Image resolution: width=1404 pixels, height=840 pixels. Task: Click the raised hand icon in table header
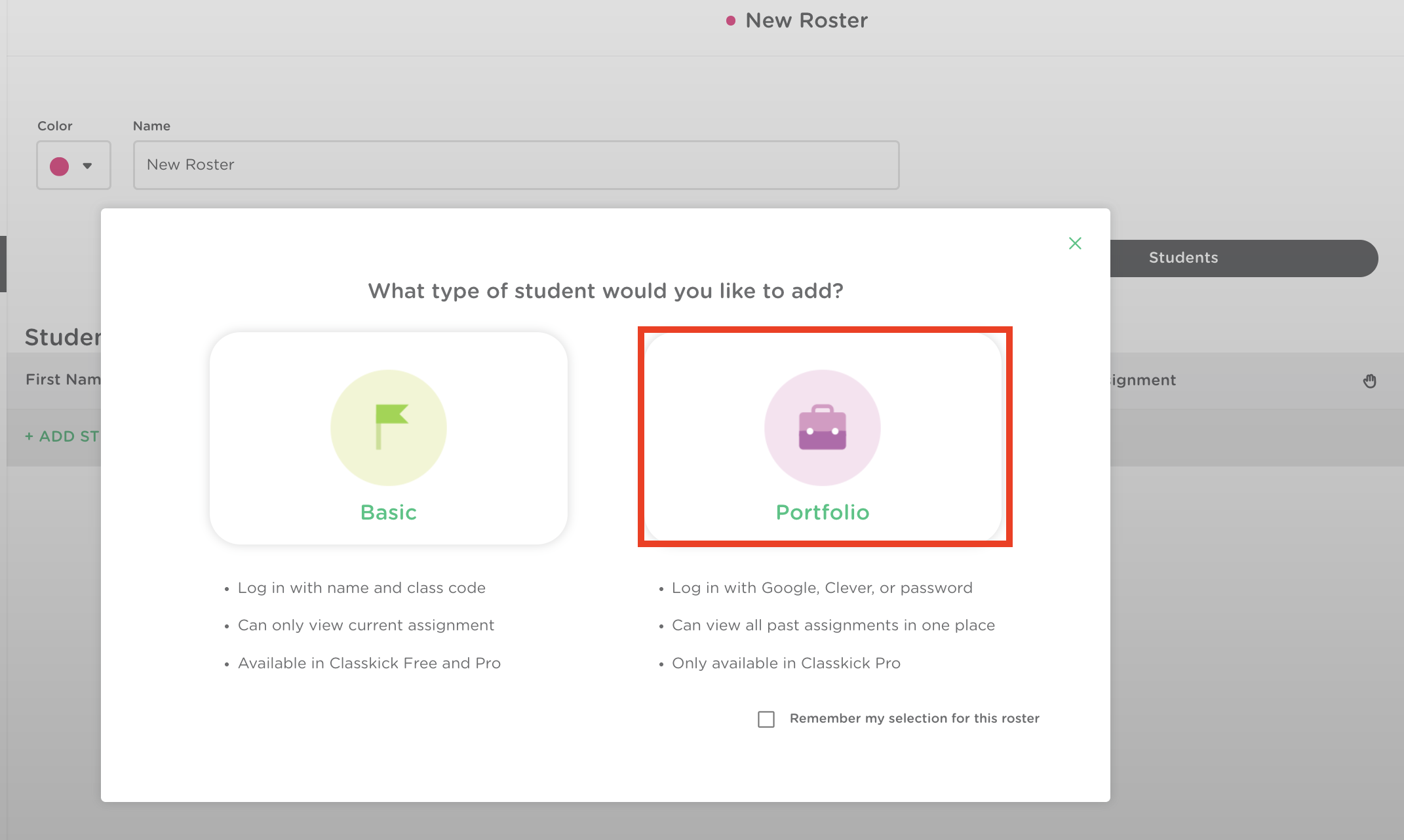(1369, 381)
